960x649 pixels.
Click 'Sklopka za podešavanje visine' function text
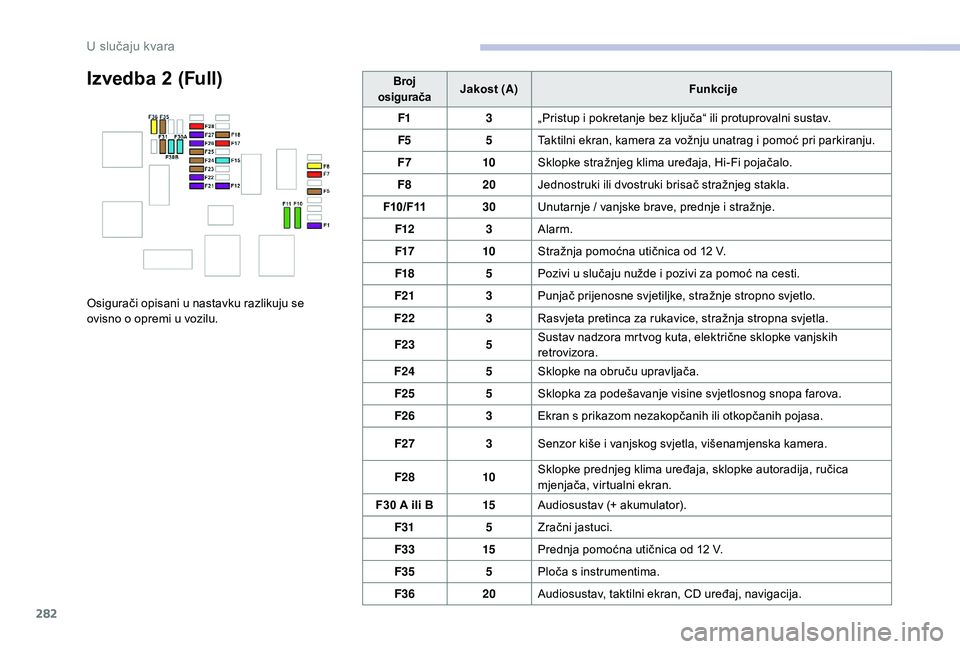tap(689, 394)
